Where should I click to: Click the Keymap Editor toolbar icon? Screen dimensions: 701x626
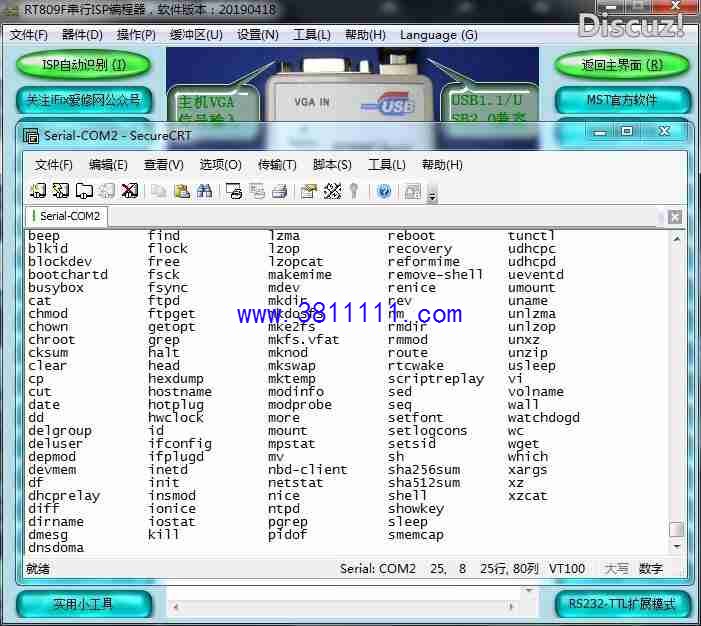(333, 191)
